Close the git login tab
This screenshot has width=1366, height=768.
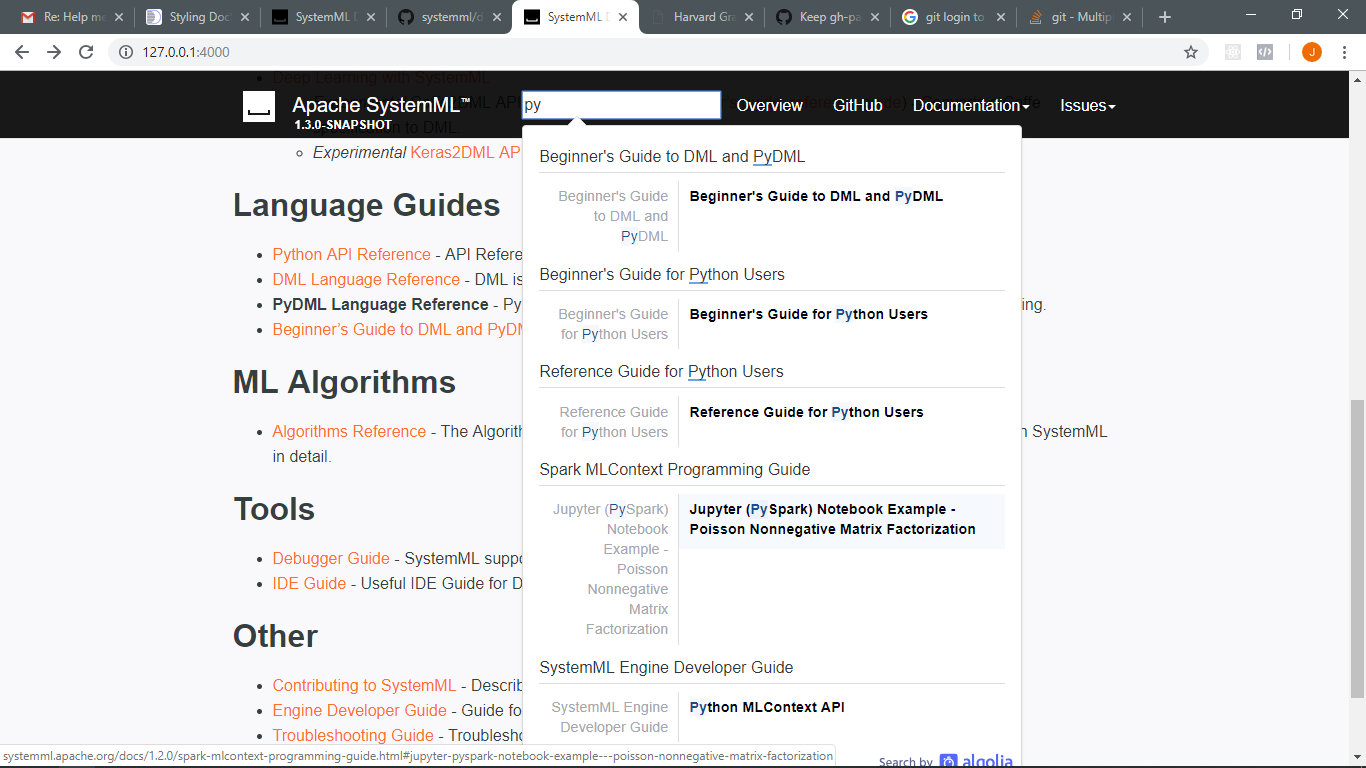click(1000, 17)
